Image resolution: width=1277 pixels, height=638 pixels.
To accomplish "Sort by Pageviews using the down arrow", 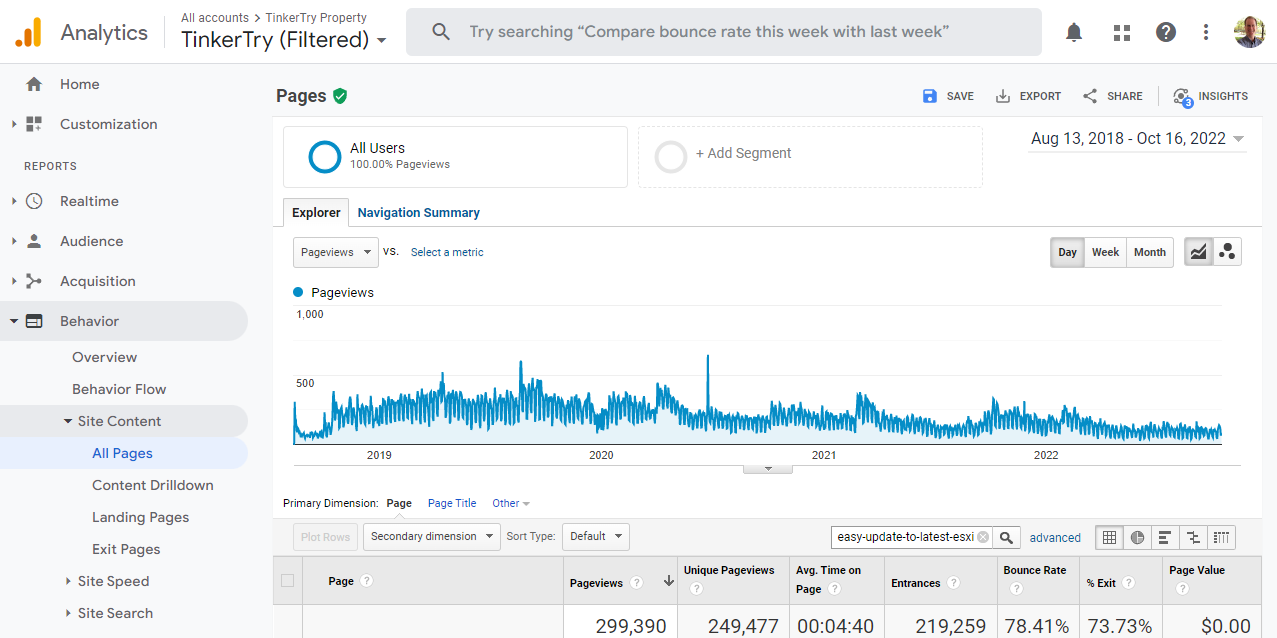I will click(x=668, y=581).
